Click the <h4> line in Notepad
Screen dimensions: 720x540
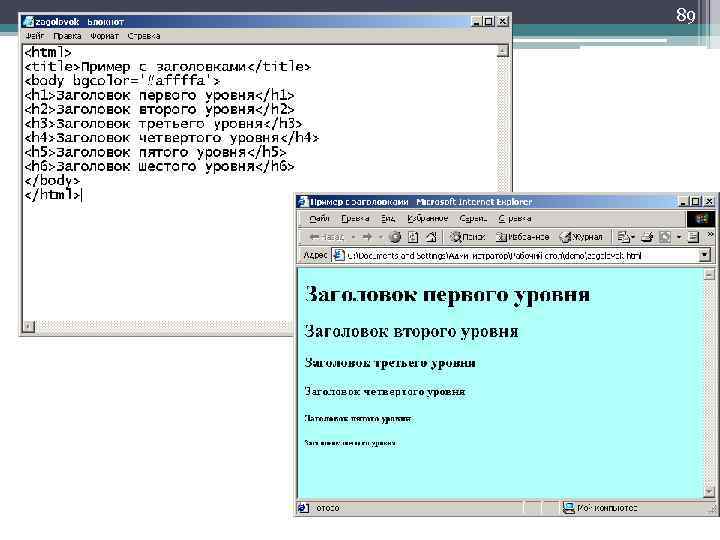(171, 138)
